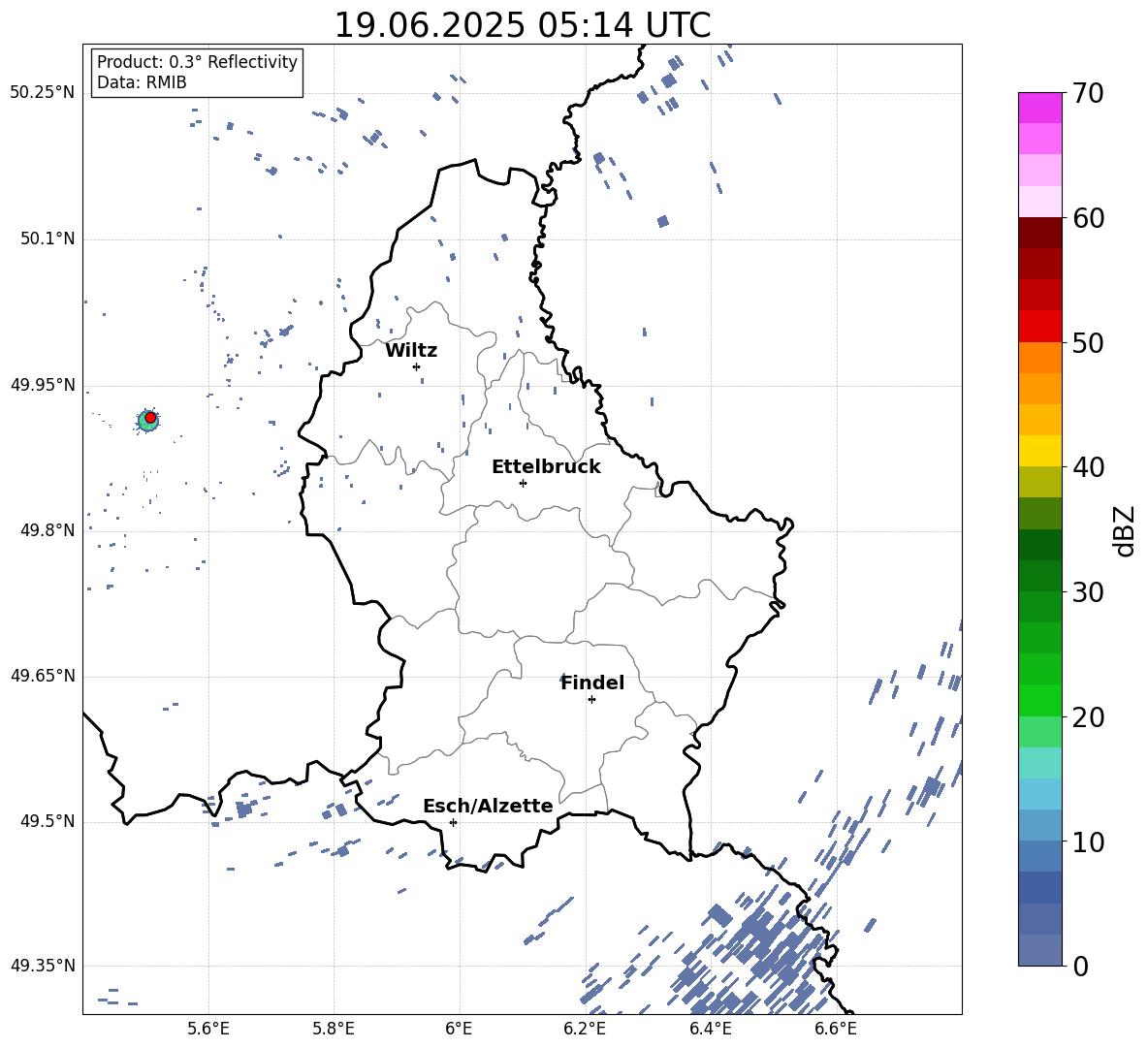The image size is (1148, 1048).
Task: Click the 5.8°E longitude label
Action: 334,1029
